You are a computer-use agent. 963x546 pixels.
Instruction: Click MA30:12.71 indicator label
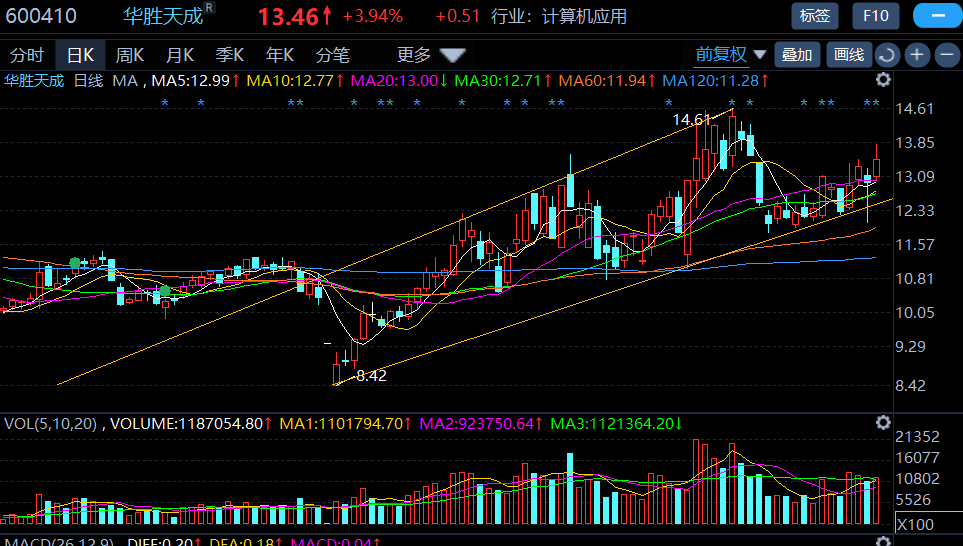tap(503, 80)
